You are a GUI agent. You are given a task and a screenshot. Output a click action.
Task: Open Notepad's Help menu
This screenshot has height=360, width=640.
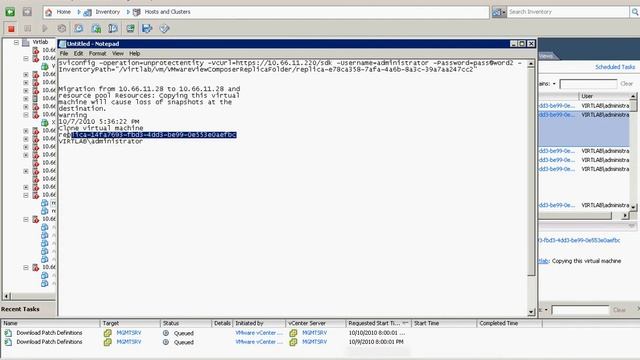[134, 53]
